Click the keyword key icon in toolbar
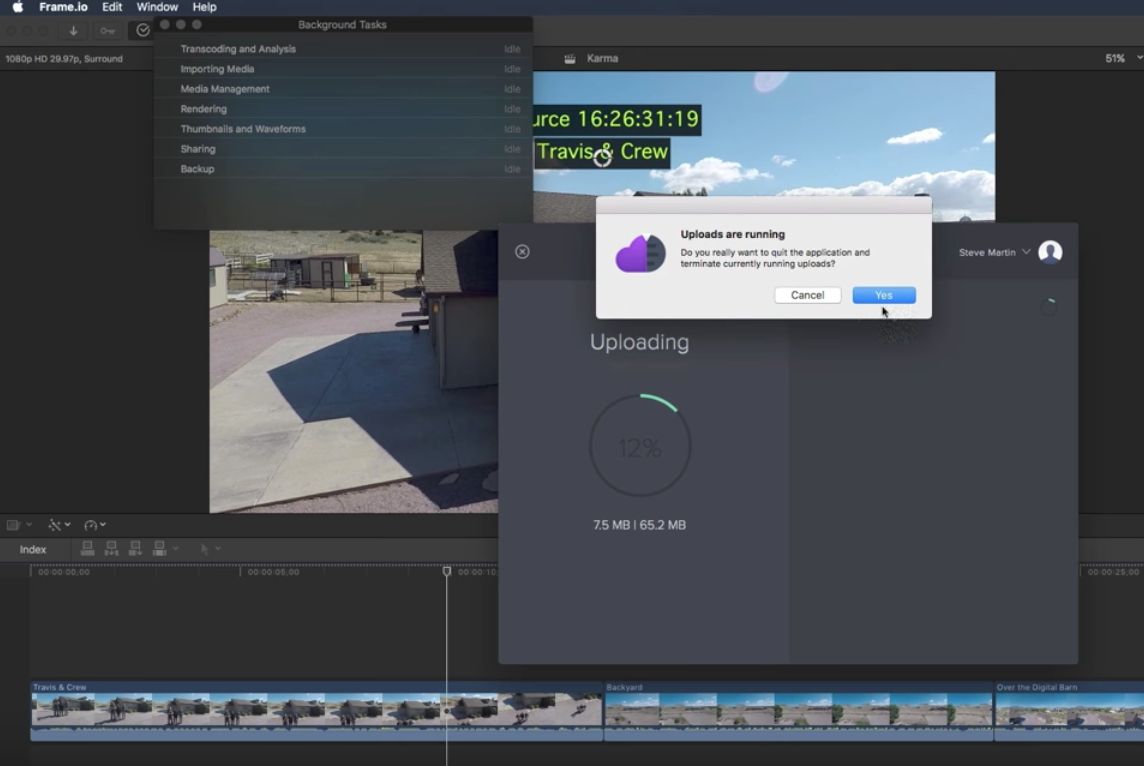The width and height of the screenshot is (1144, 766). (108, 31)
